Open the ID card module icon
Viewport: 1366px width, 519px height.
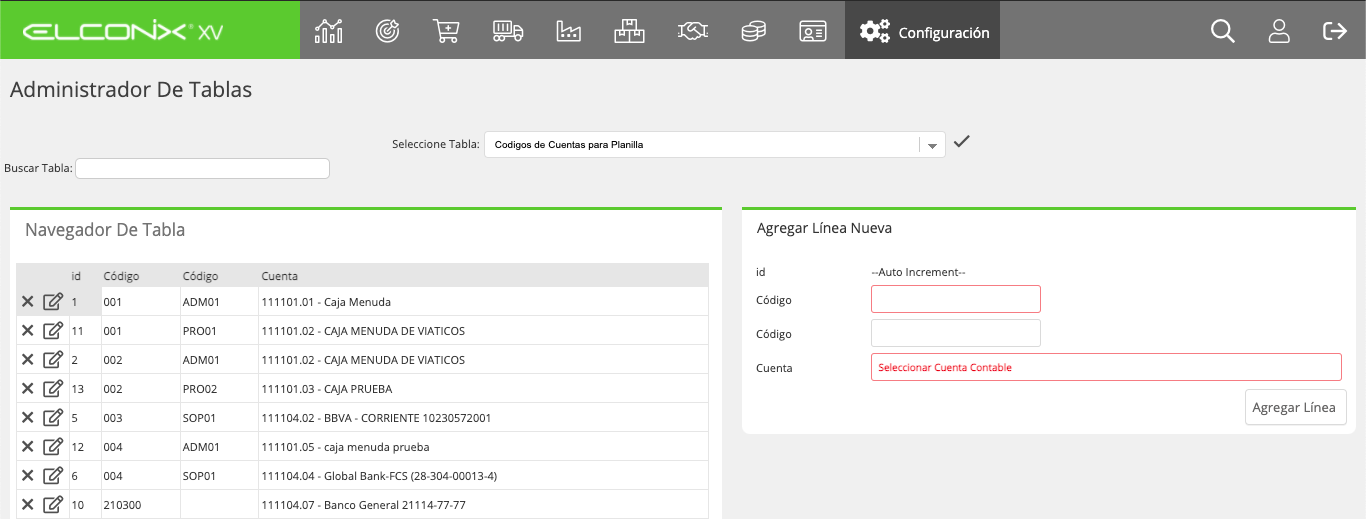(x=813, y=31)
